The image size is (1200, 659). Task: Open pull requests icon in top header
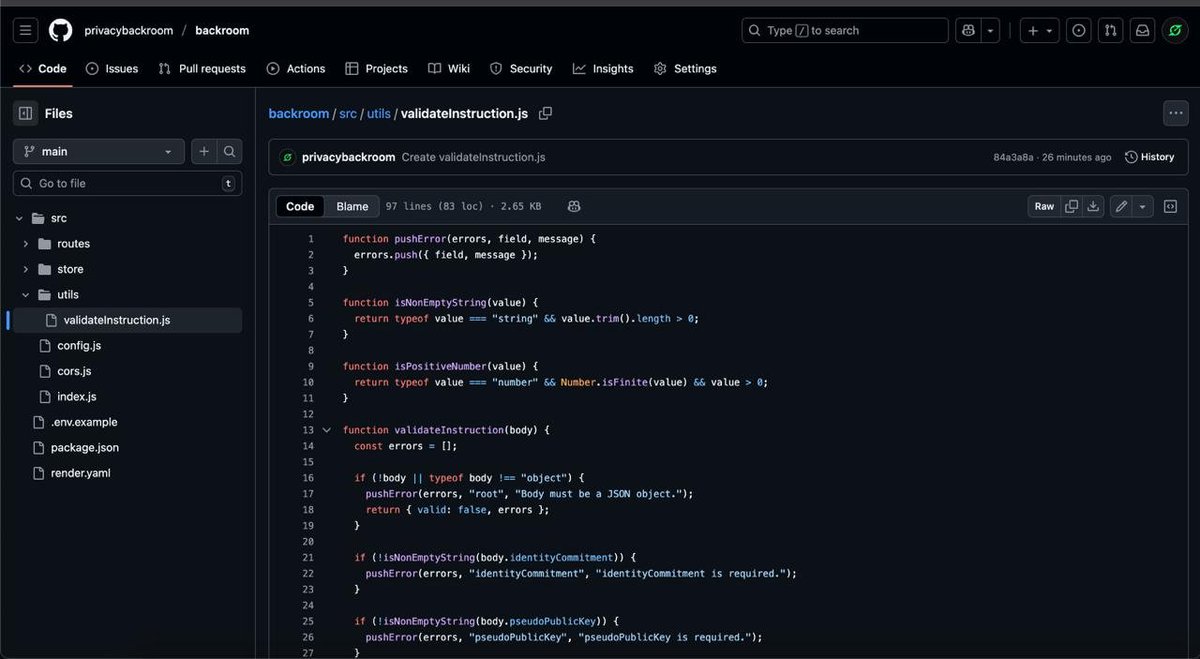(1110, 30)
